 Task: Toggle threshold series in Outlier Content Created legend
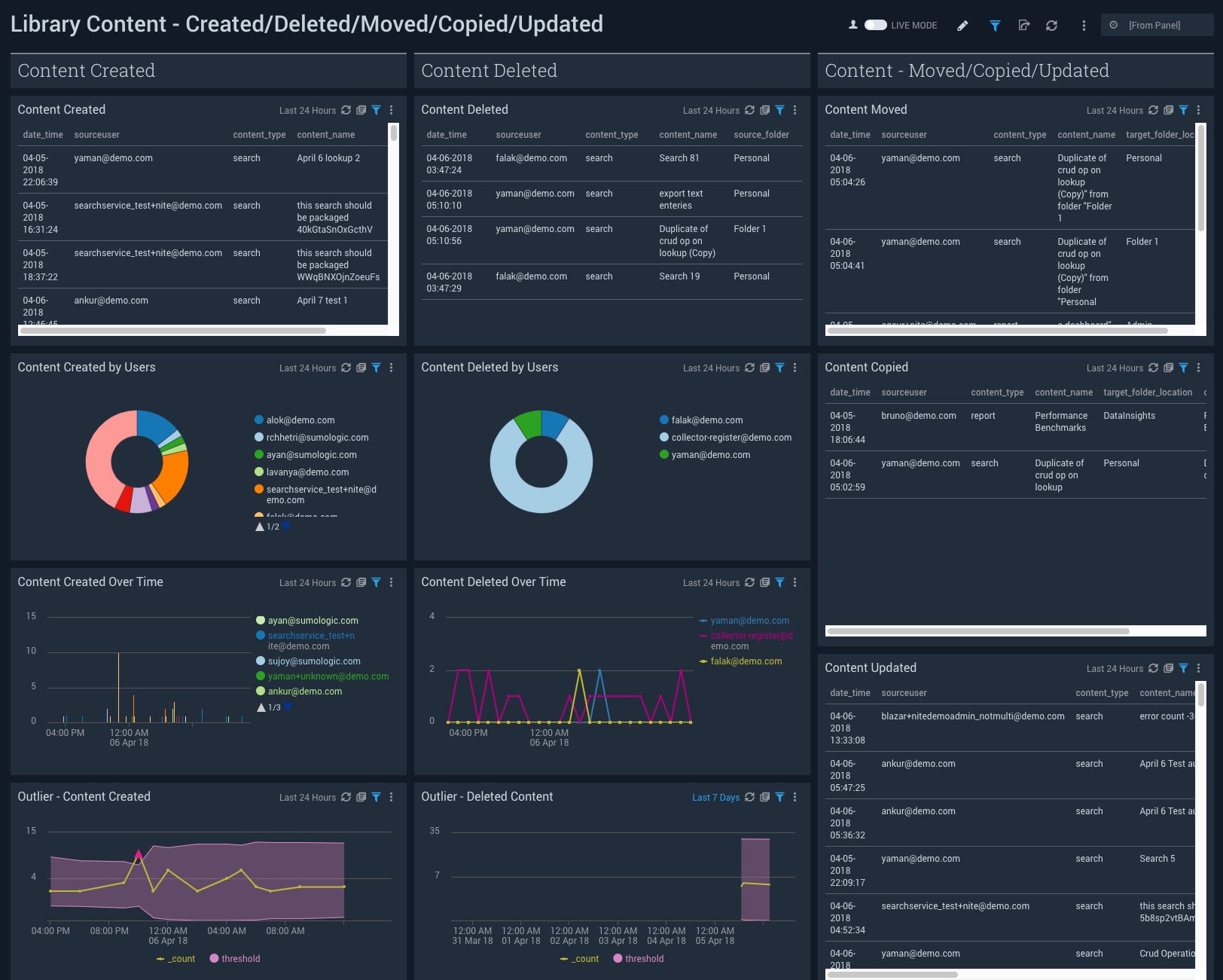(235, 959)
